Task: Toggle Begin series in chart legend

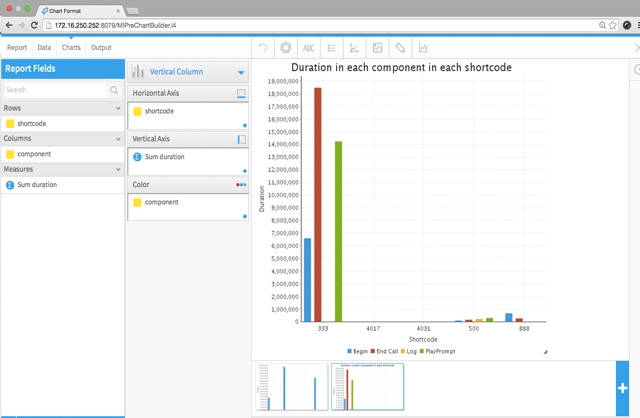Action: [357, 352]
